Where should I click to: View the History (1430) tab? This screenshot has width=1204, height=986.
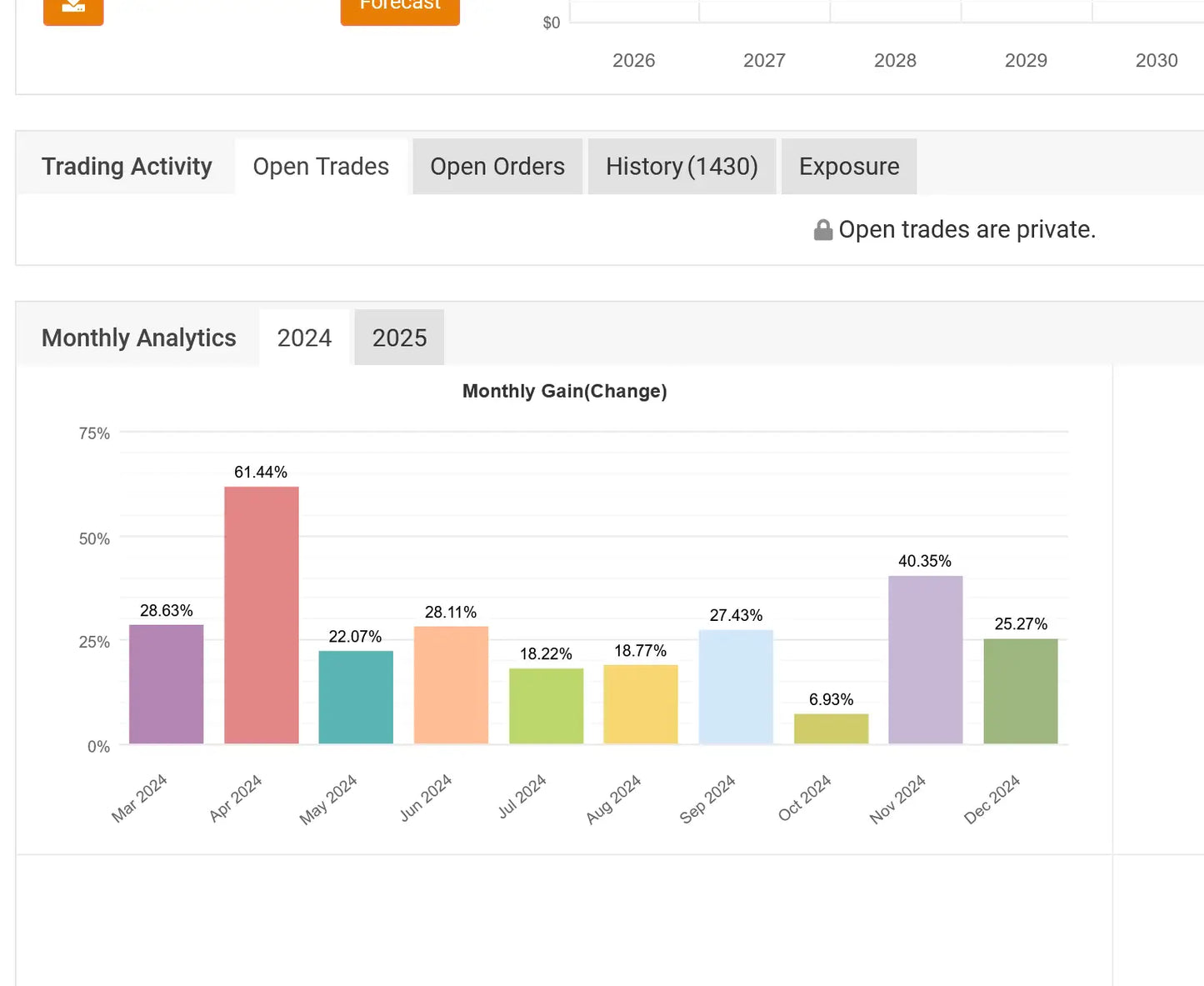682,167
